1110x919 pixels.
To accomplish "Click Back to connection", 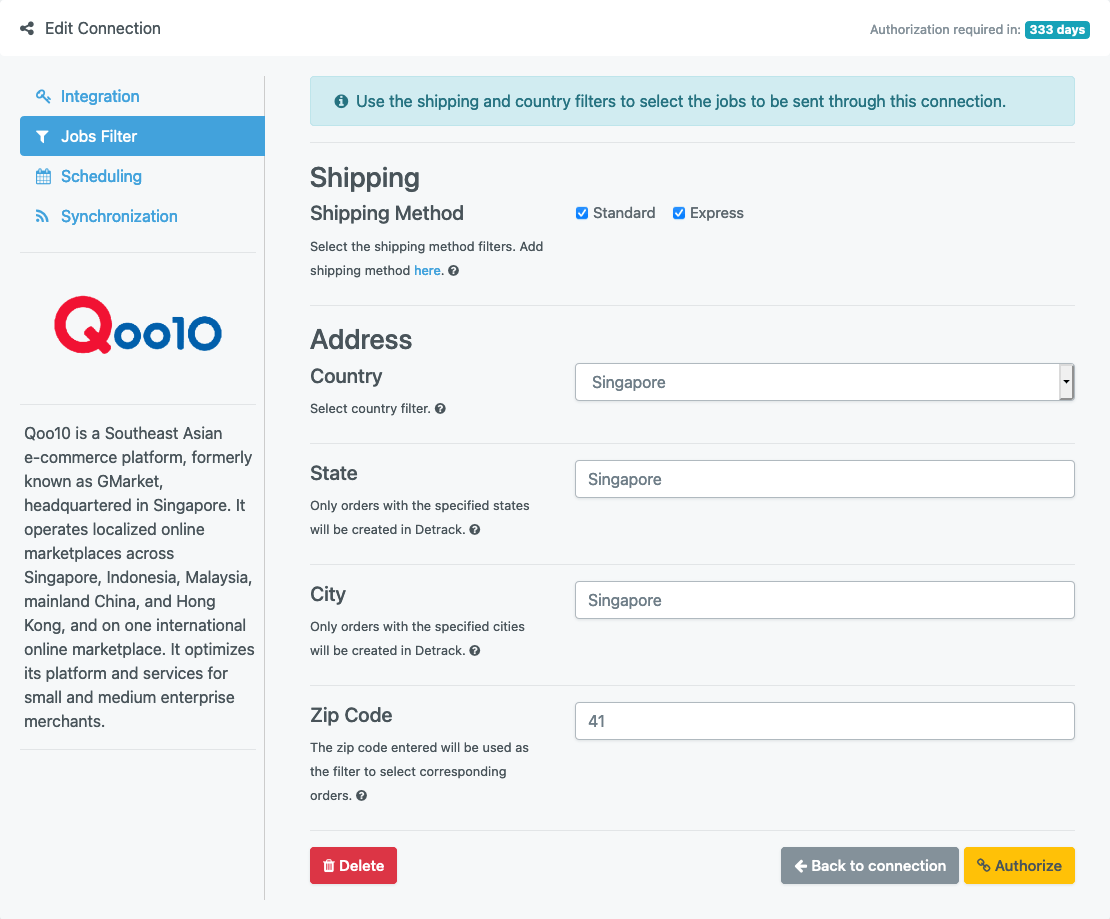I will tap(868, 865).
